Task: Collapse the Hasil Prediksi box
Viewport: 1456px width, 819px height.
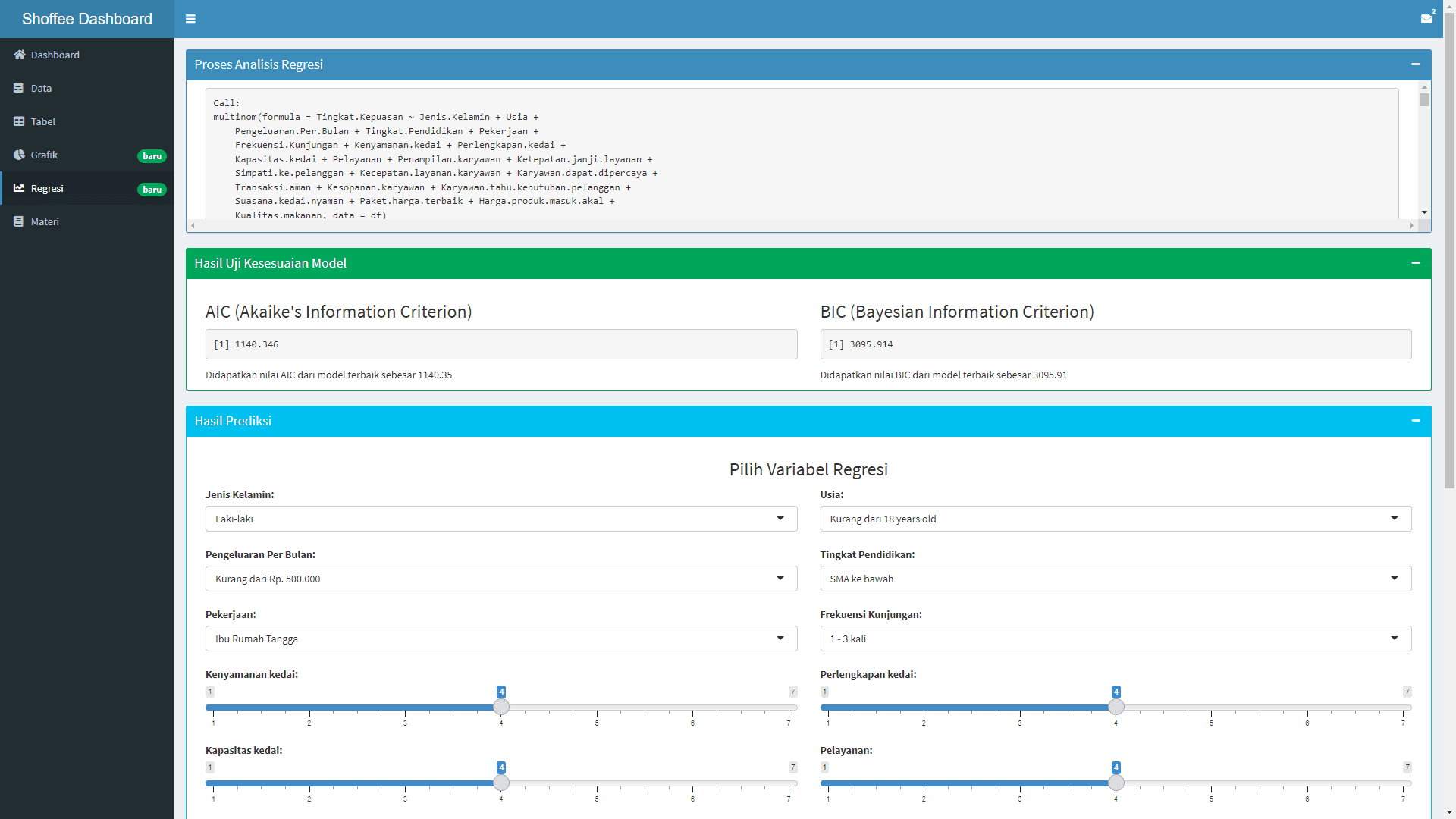Action: pos(1415,421)
